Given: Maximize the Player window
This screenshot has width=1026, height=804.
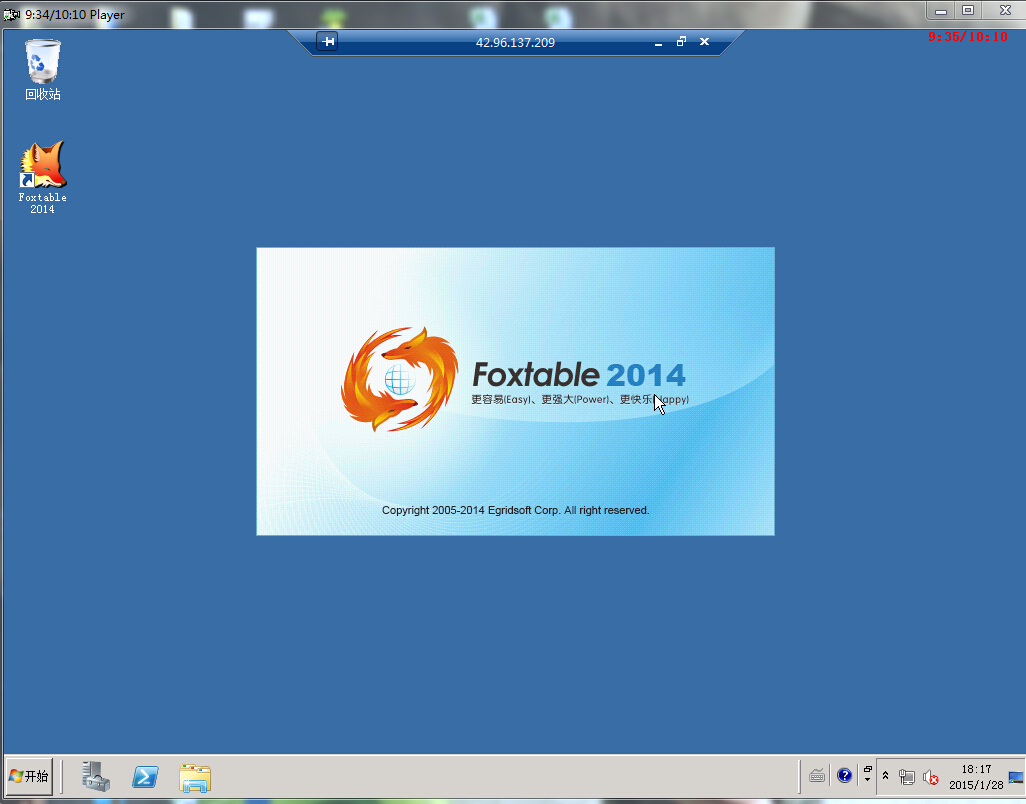Looking at the screenshot, I should tap(968, 10).
